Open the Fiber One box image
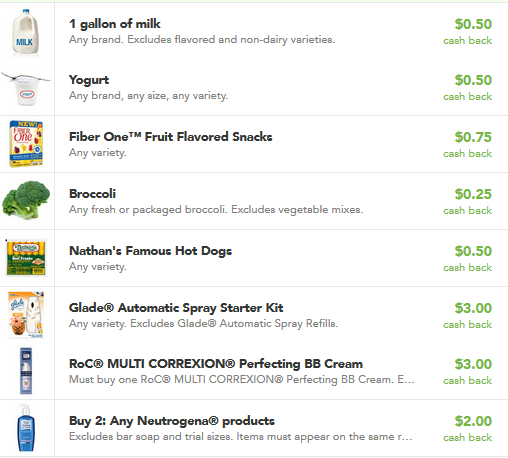 [x=26, y=144]
